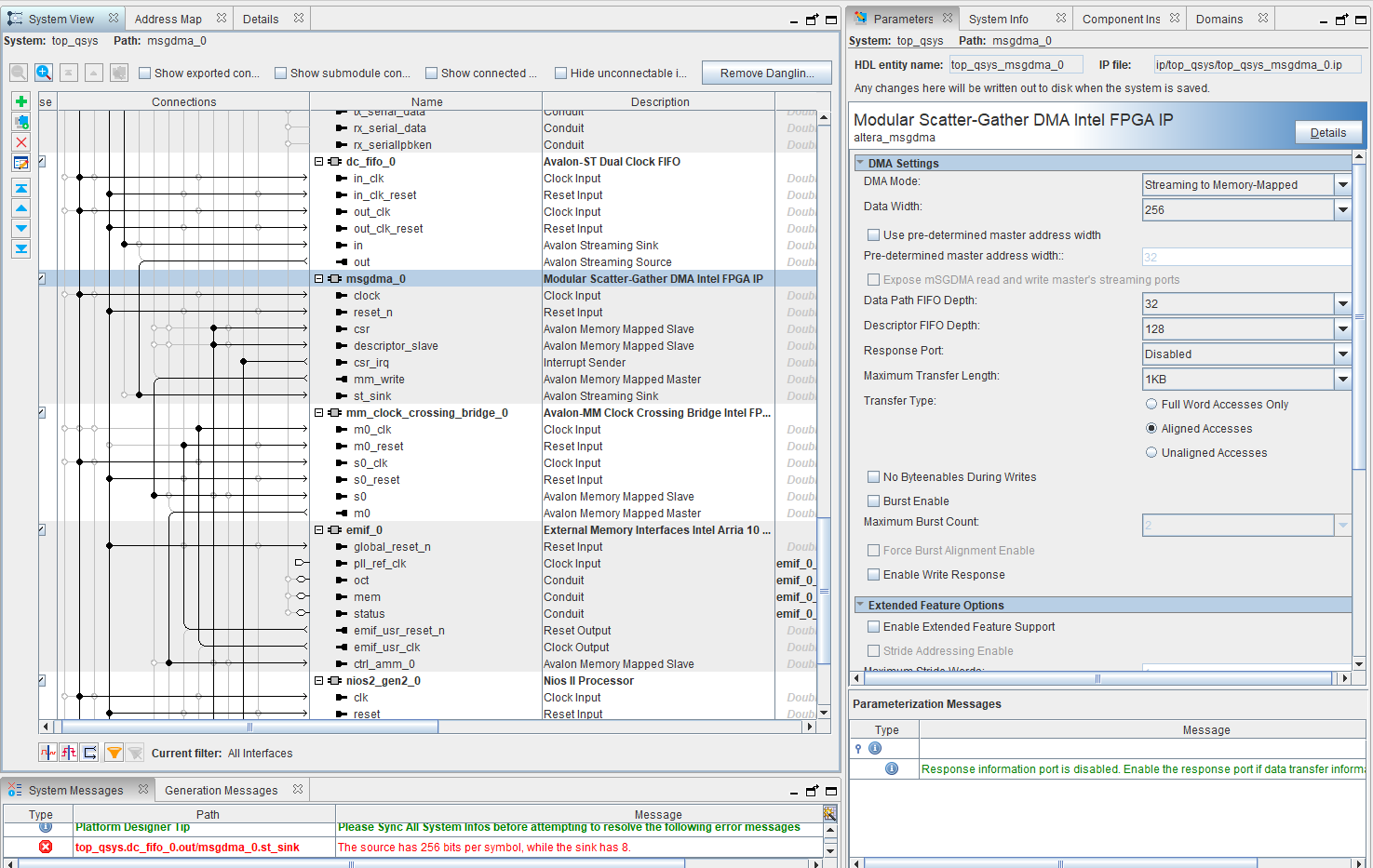The image size is (1373, 868).
Task: Collapse the msgdma_0 tree node
Action: coord(319,279)
